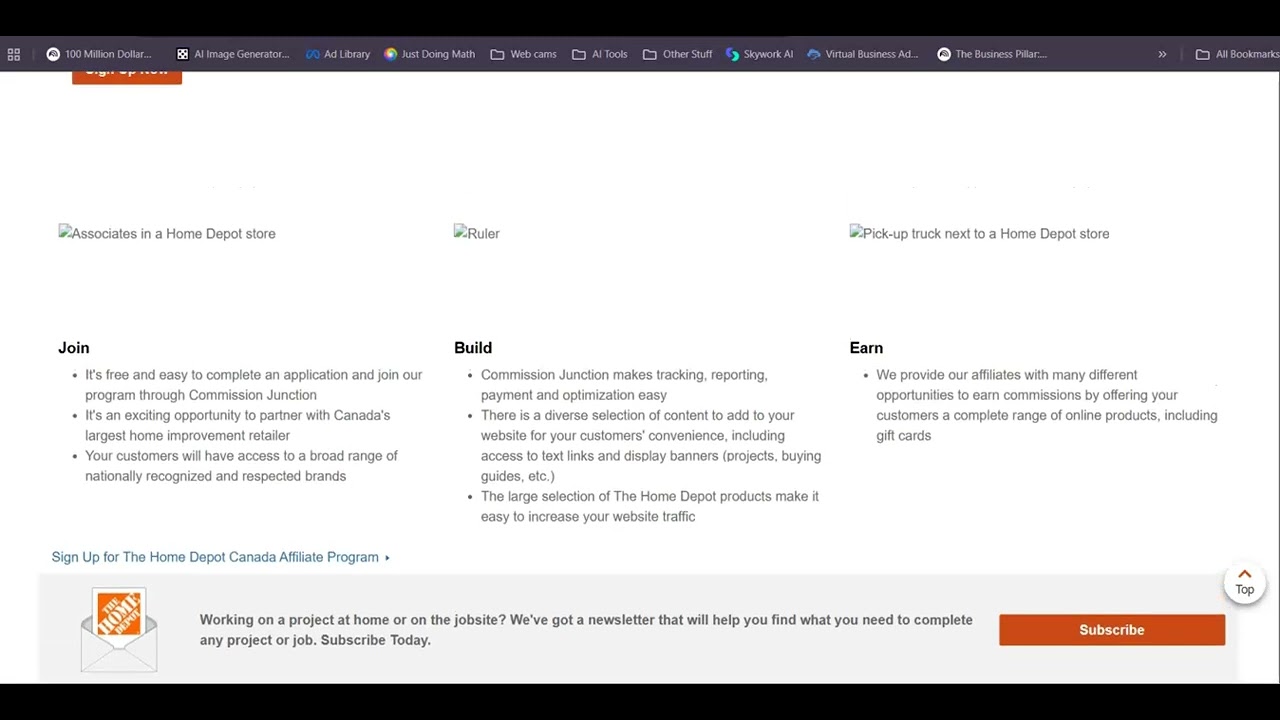Click the folder icon beside Other Stuff

[x=650, y=54]
